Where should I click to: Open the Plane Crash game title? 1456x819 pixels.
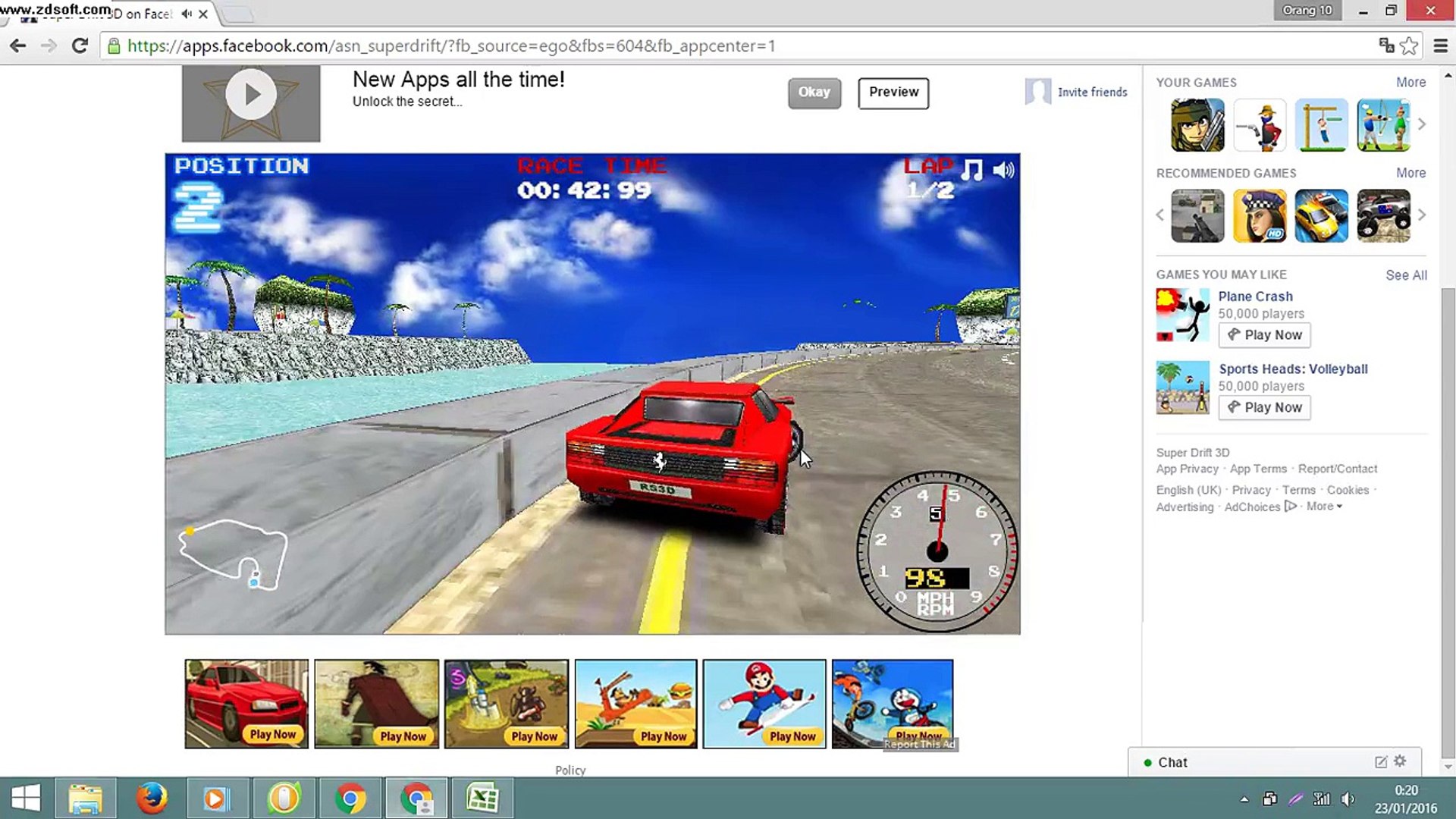click(1255, 297)
